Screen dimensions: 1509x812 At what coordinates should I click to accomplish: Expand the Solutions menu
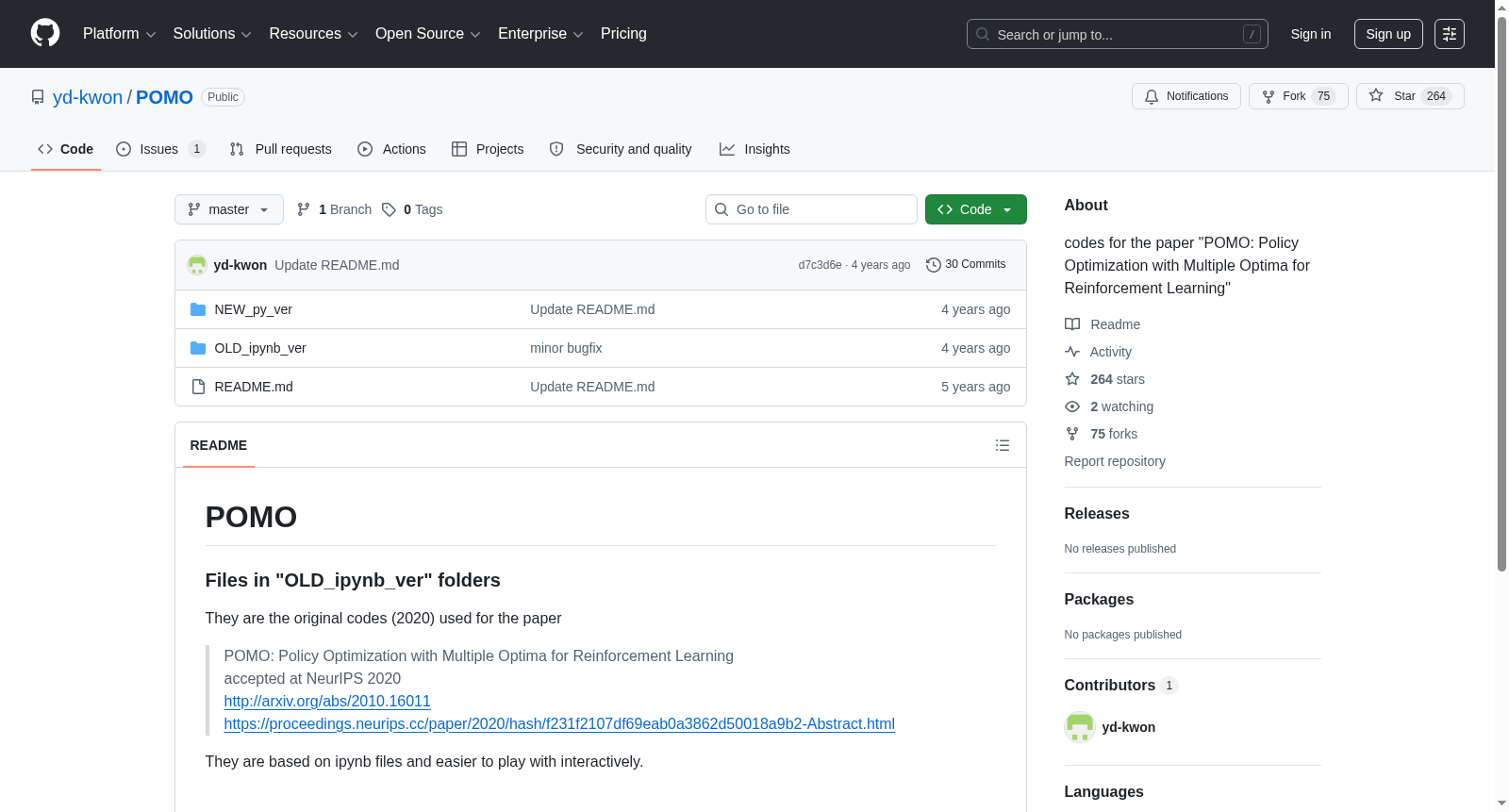coord(212,34)
